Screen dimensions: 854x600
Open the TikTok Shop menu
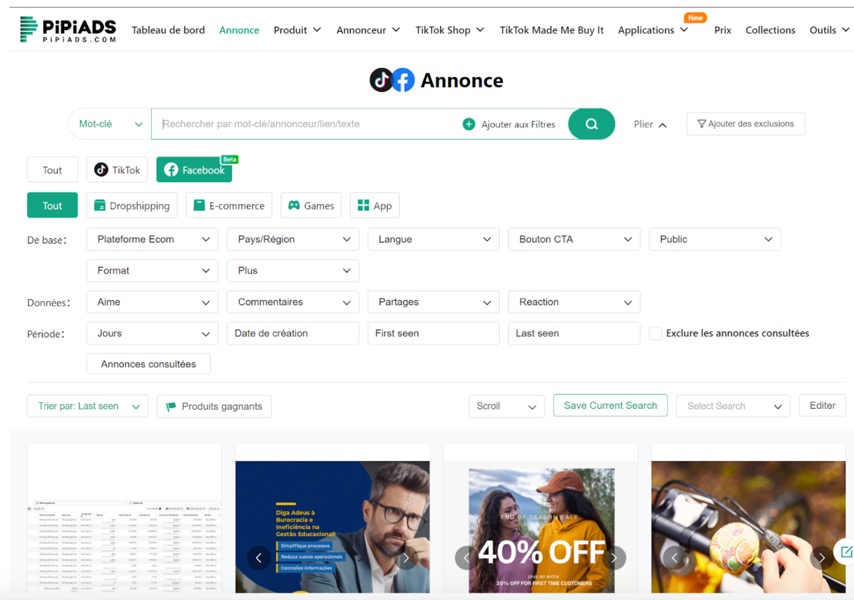point(450,30)
